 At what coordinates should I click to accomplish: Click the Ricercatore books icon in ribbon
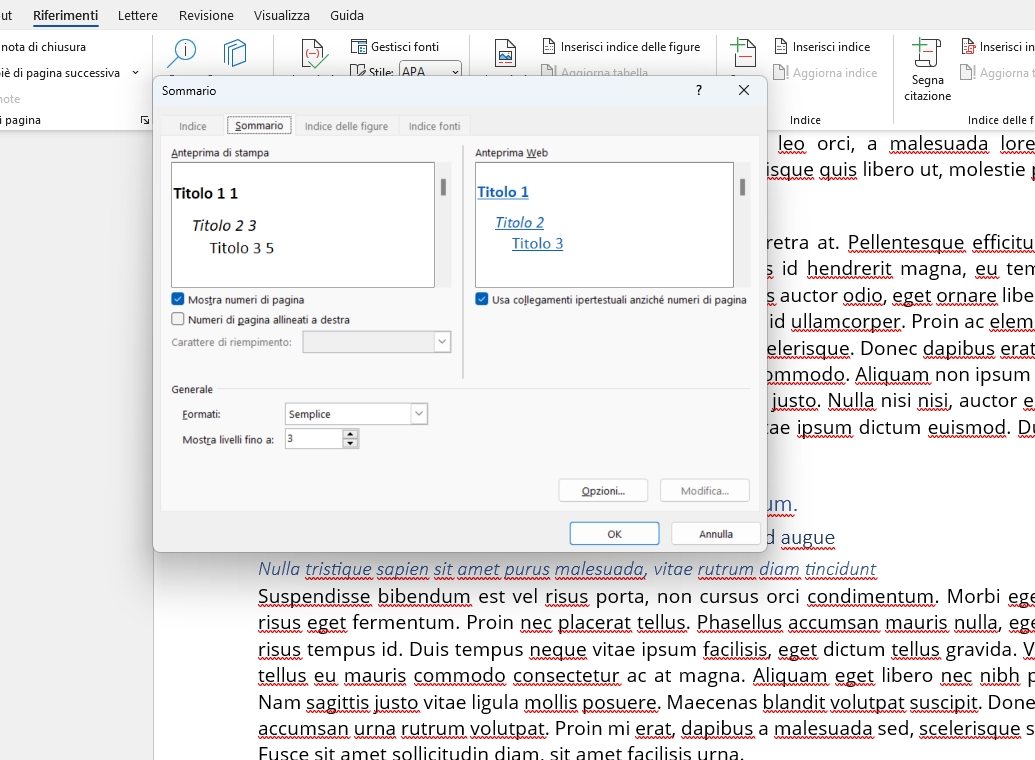point(235,53)
